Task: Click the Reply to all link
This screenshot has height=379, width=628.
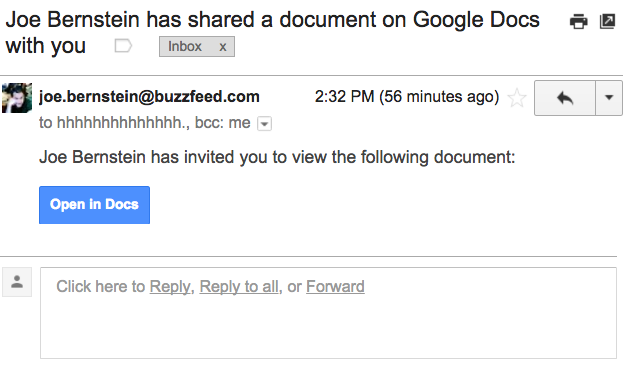Action: click(x=239, y=286)
